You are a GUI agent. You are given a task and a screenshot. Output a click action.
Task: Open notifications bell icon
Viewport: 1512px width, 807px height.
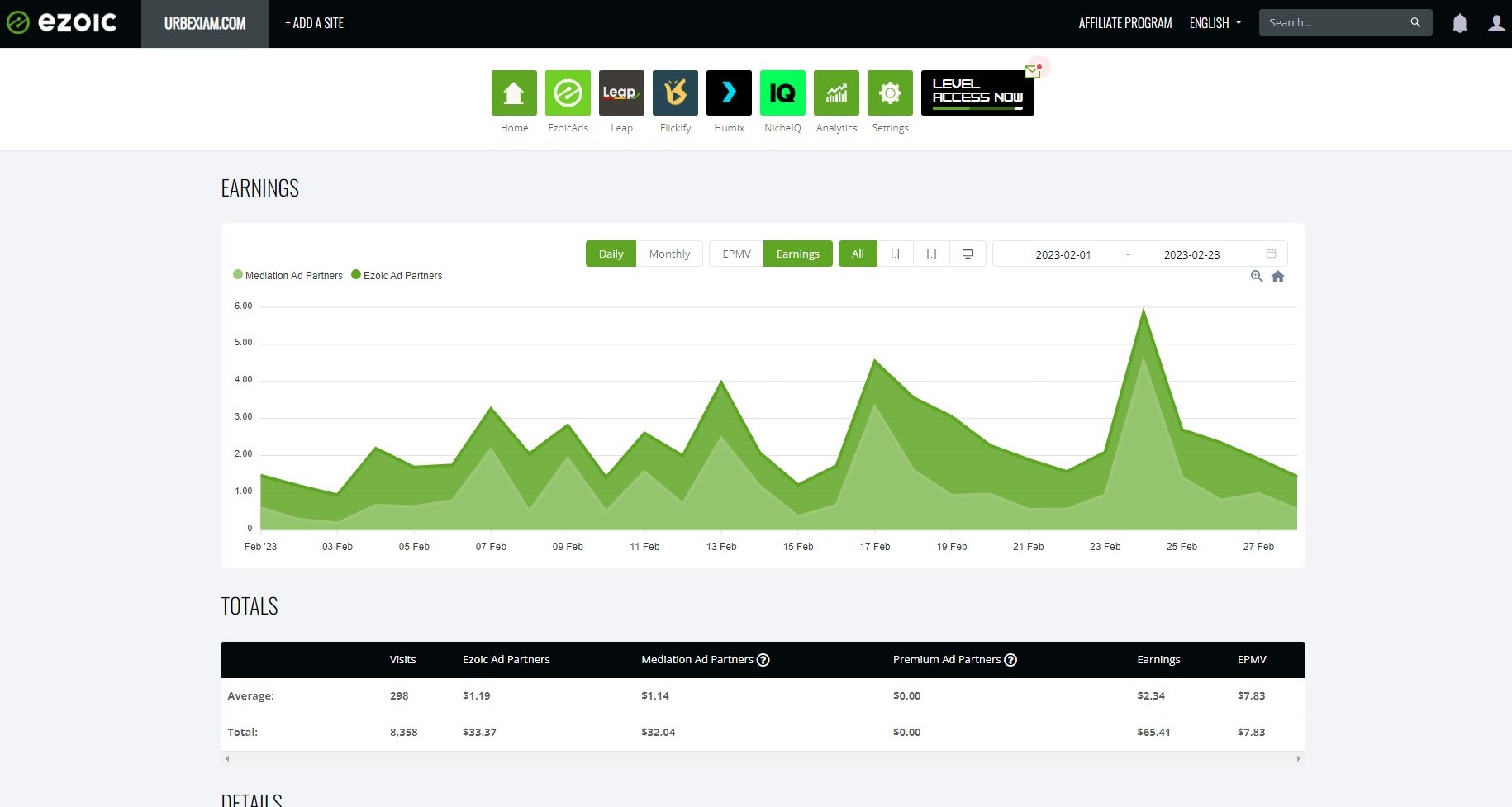pyautogui.click(x=1460, y=23)
